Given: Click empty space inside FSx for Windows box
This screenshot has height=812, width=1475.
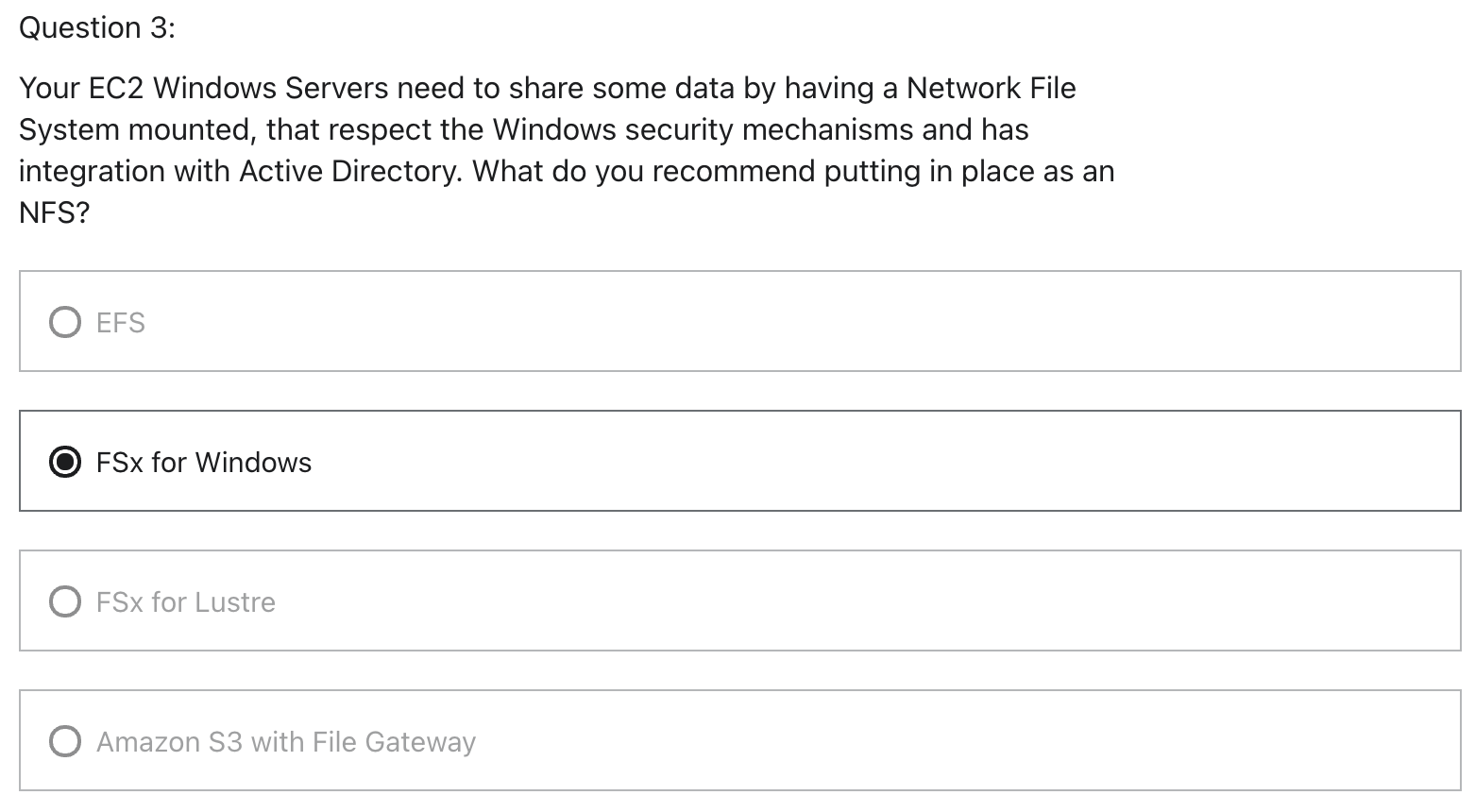Looking at the screenshot, I should point(850,462).
